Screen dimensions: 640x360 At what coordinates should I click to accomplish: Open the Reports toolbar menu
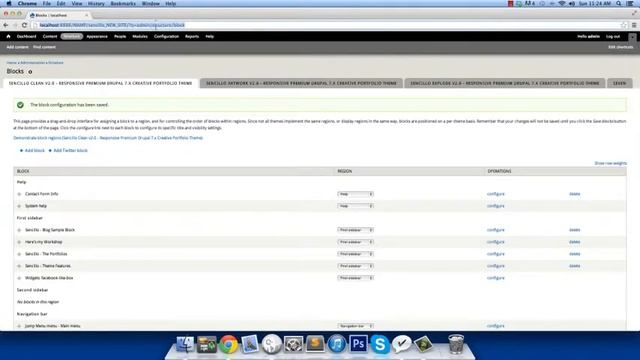coord(192,36)
